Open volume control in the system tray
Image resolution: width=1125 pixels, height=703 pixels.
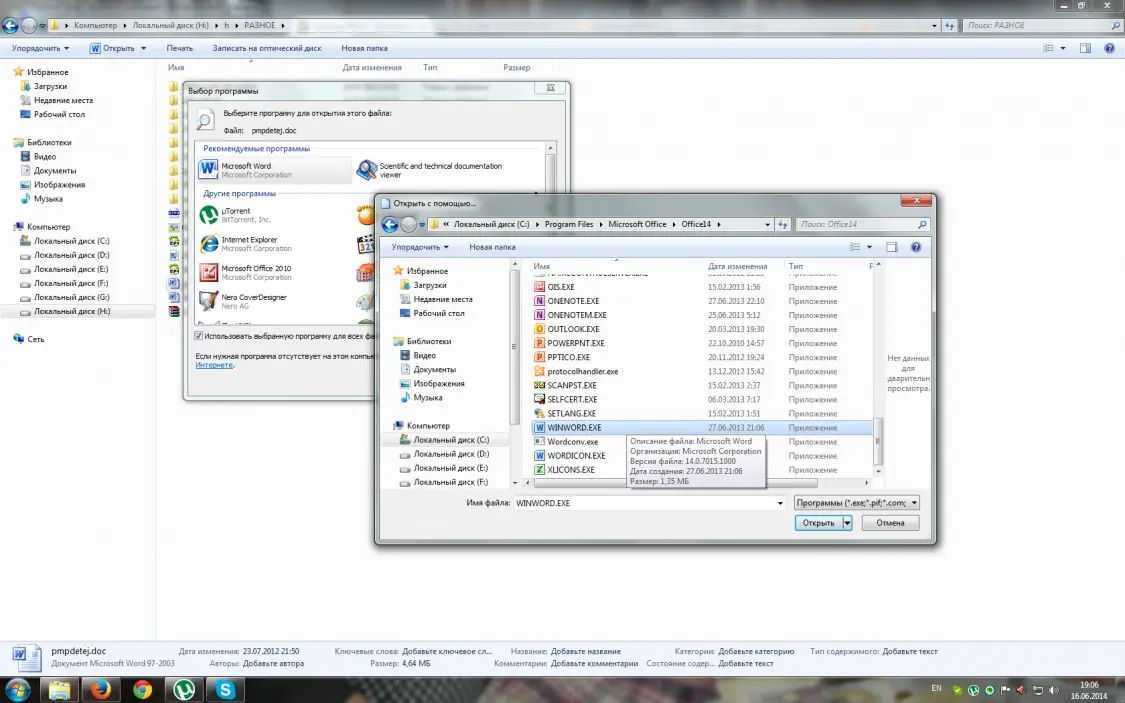pyautogui.click(x=1053, y=690)
